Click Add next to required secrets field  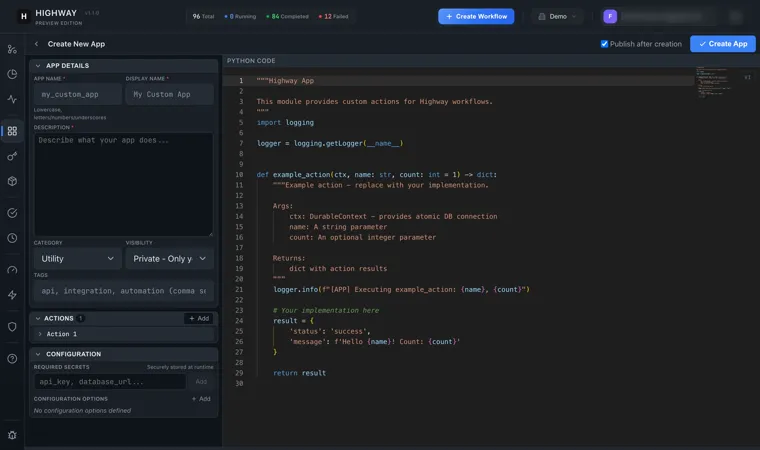(201, 382)
